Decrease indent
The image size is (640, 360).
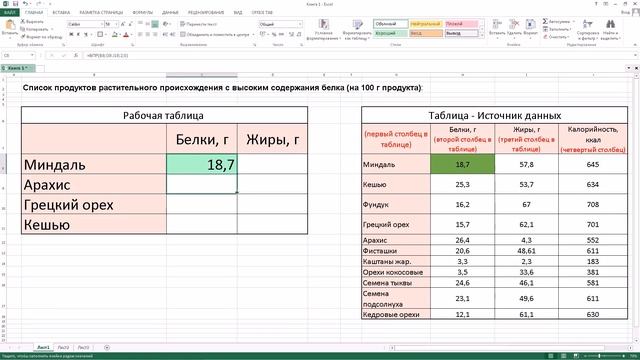[165, 35]
